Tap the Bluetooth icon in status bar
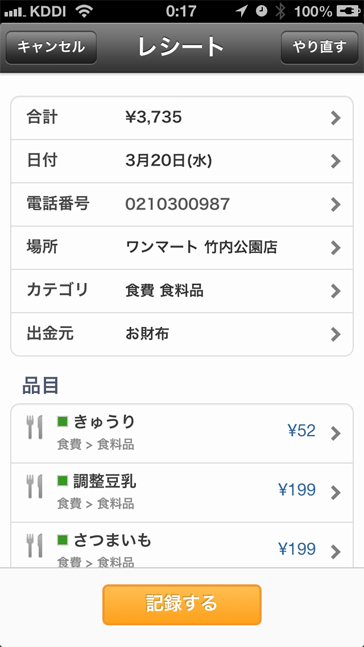 click(281, 12)
